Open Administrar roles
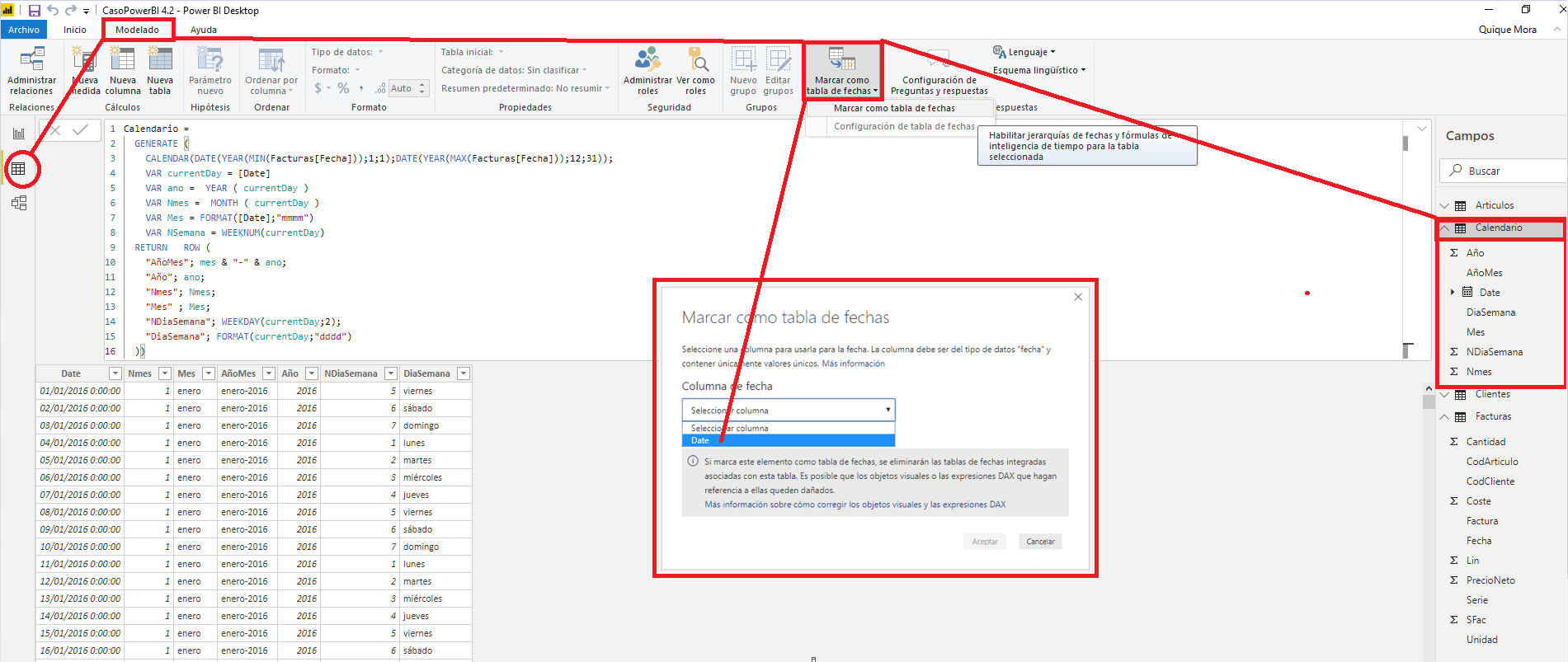 [x=647, y=71]
